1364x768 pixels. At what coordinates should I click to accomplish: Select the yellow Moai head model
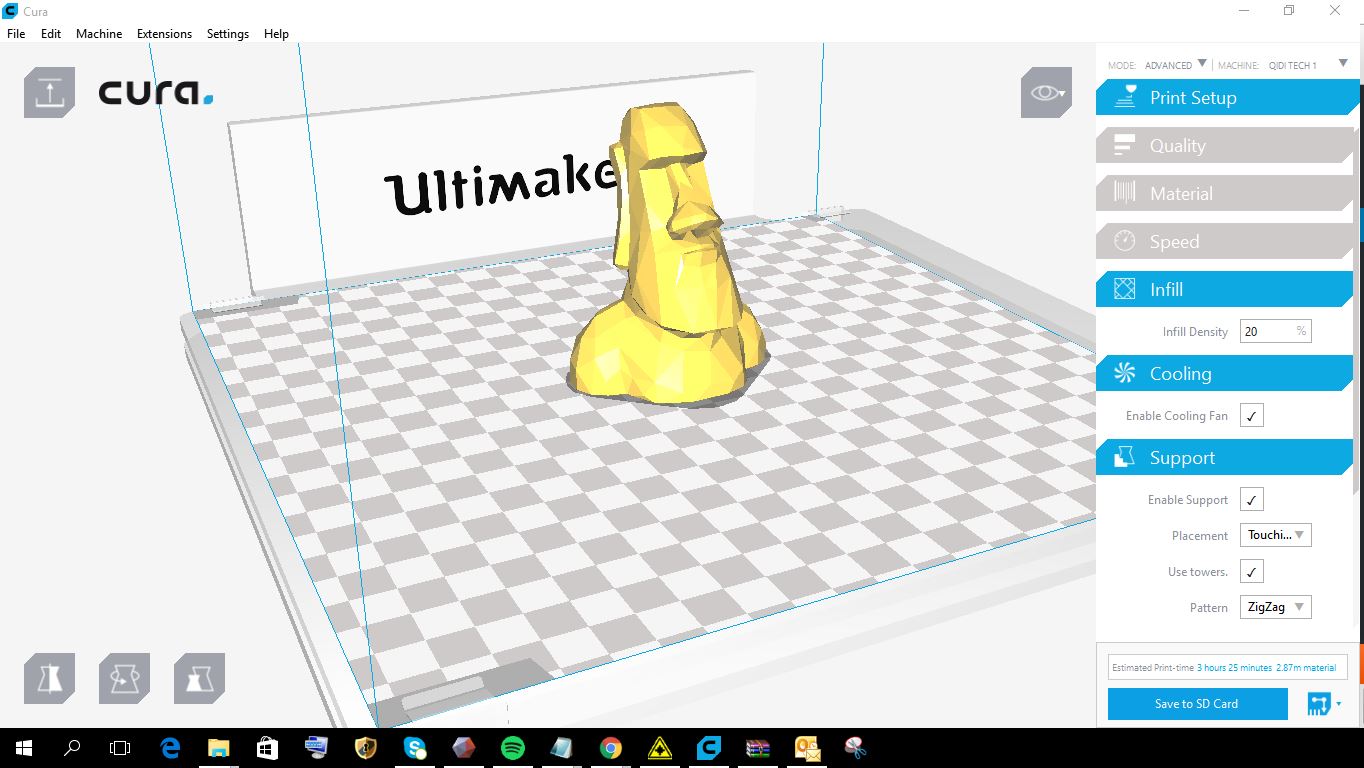tap(668, 255)
